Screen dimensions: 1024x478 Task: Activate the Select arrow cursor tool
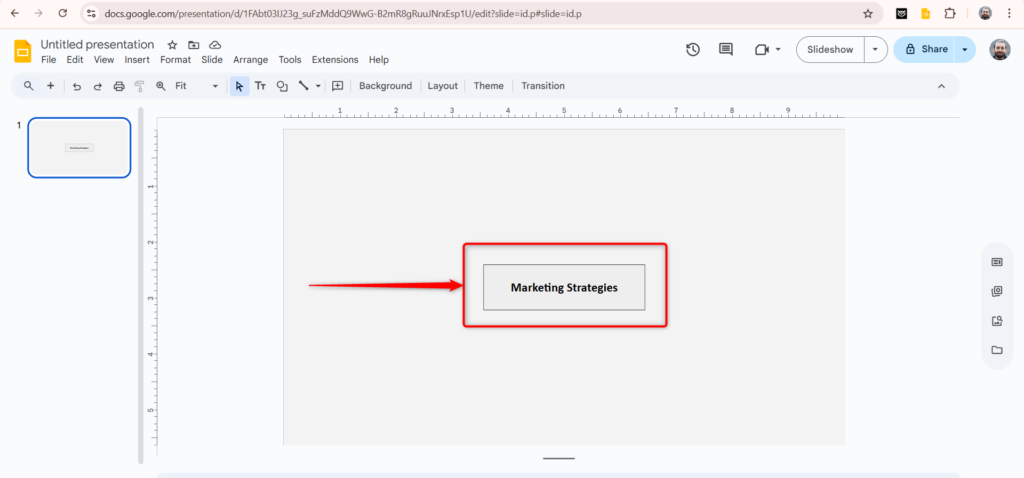(239, 86)
